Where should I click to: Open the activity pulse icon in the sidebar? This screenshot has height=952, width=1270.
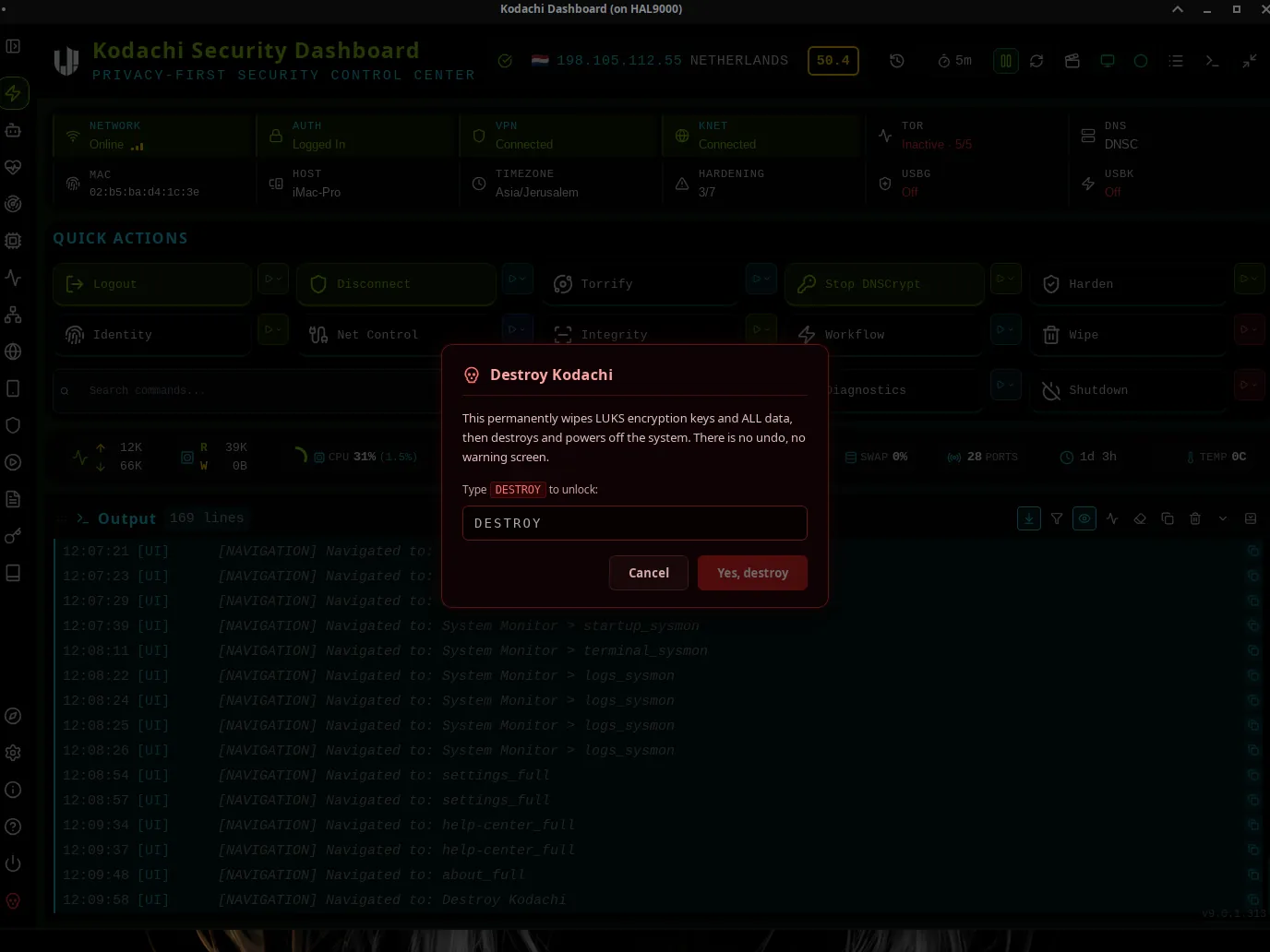coord(13,278)
